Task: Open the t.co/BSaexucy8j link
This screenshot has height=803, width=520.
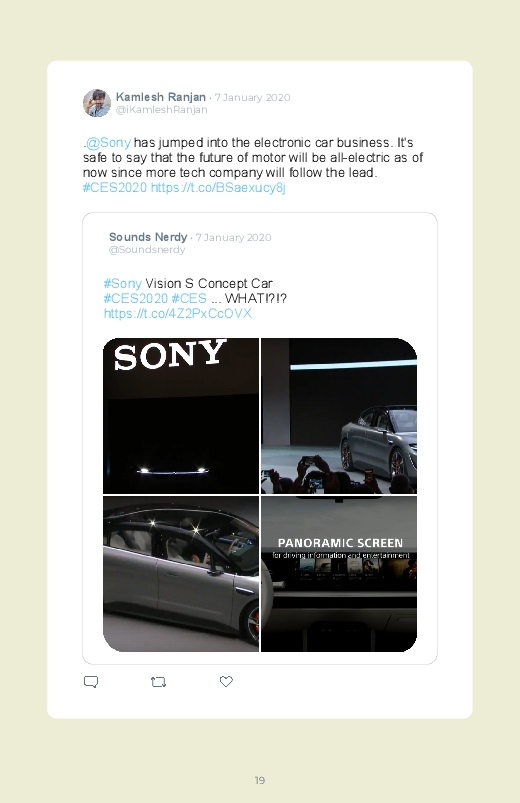Action: 218,187
